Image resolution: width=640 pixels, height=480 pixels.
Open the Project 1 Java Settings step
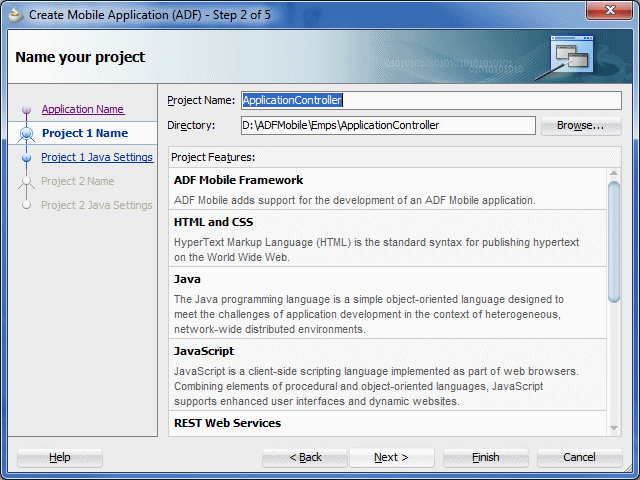97,157
